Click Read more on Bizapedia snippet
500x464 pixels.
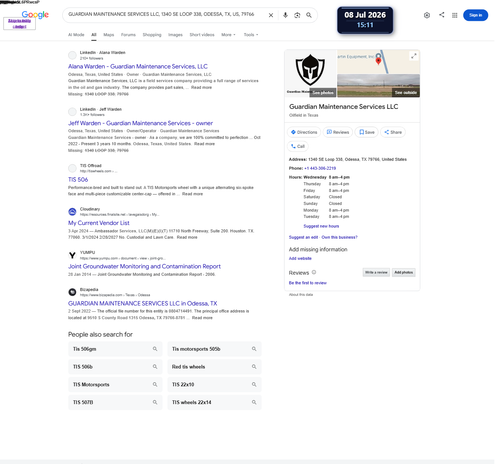click(x=202, y=318)
